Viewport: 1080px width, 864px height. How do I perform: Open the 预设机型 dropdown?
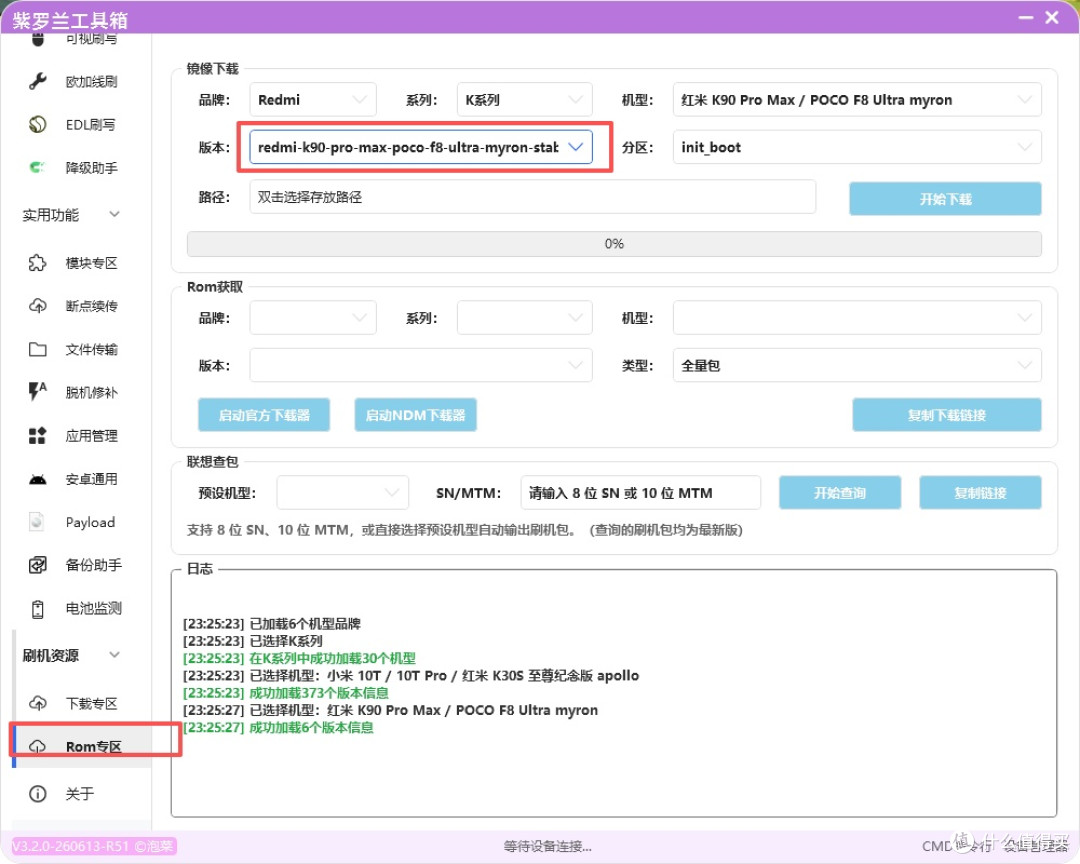click(342, 493)
